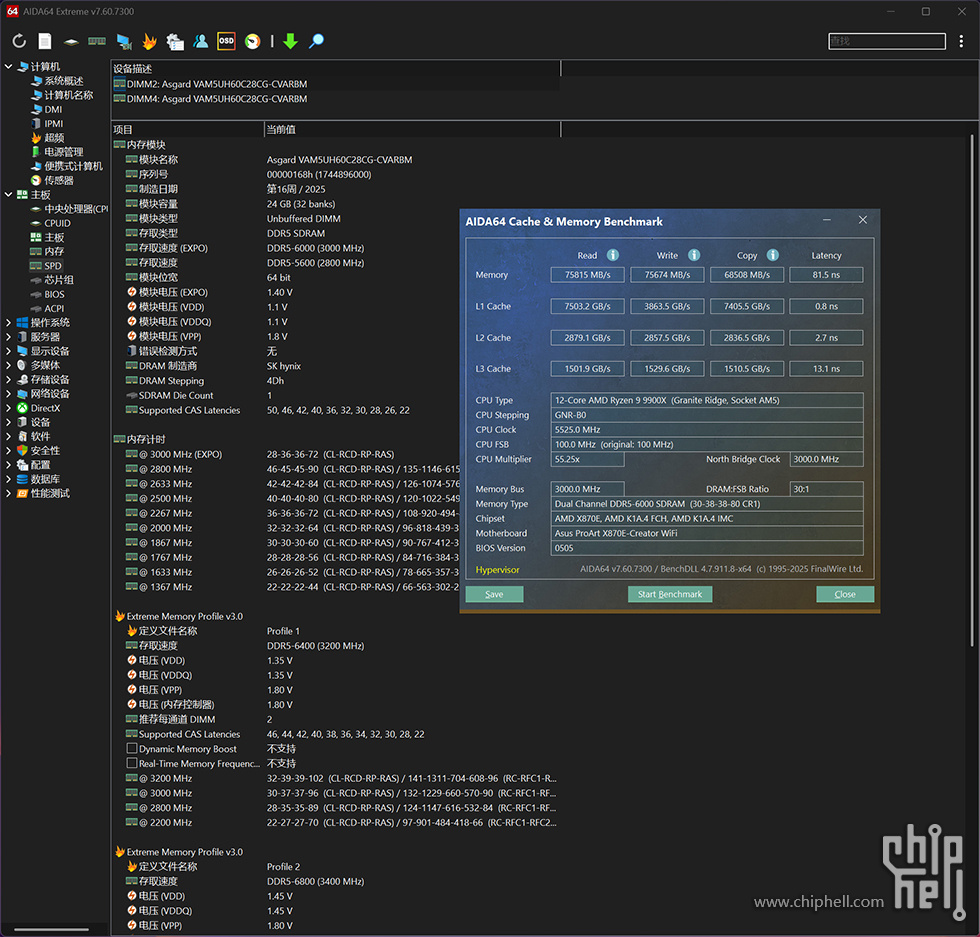Click the Memory Read 75815 MB/s value
This screenshot has height=937, width=980.
[x=588, y=274]
